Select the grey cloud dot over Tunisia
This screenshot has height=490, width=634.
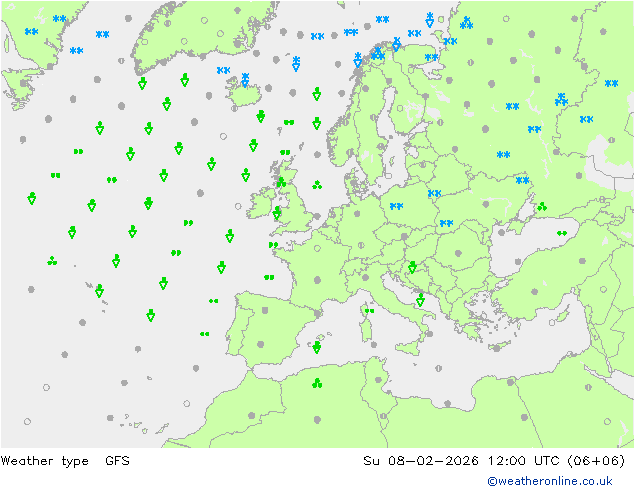click(x=378, y=380)
